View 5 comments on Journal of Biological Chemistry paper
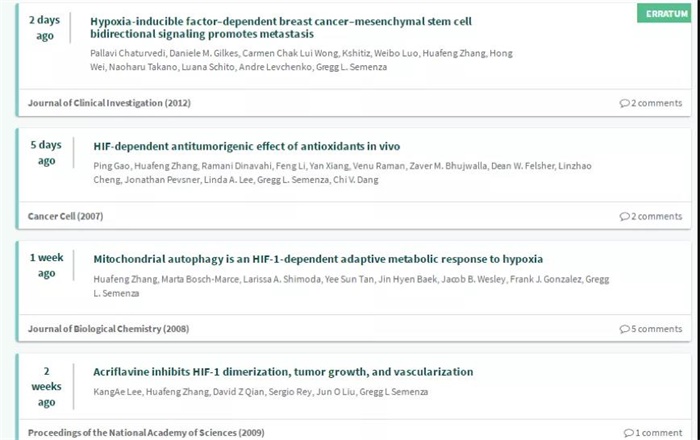The width and height of the screenshot is (700, 440). click(656, 329)
